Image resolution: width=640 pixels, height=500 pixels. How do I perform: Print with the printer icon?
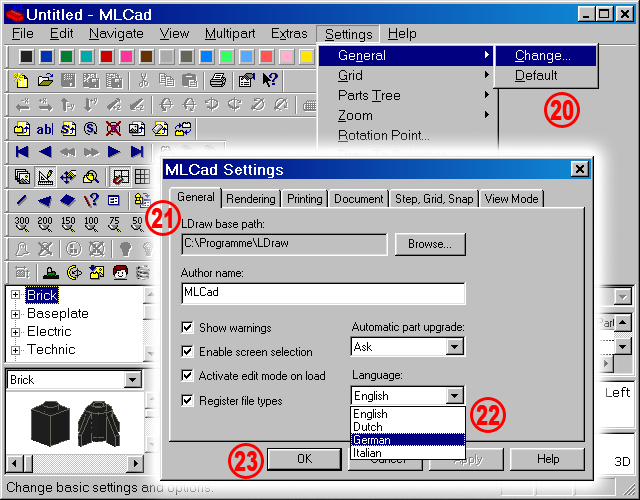click(218, 80)
